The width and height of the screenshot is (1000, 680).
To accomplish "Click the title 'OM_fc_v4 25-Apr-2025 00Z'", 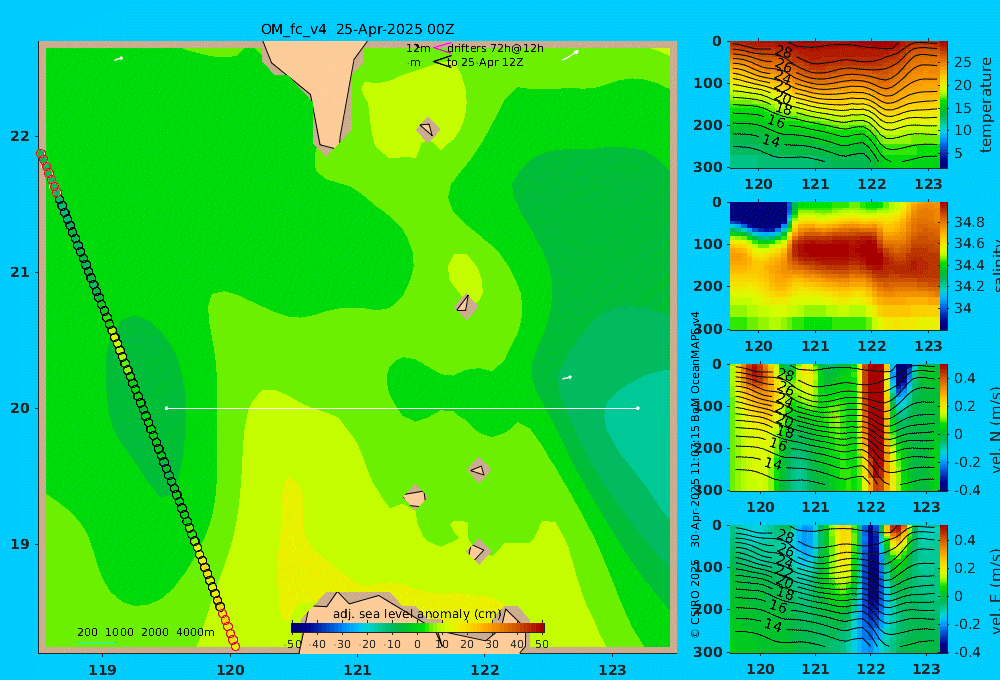I will coord(358,29).
